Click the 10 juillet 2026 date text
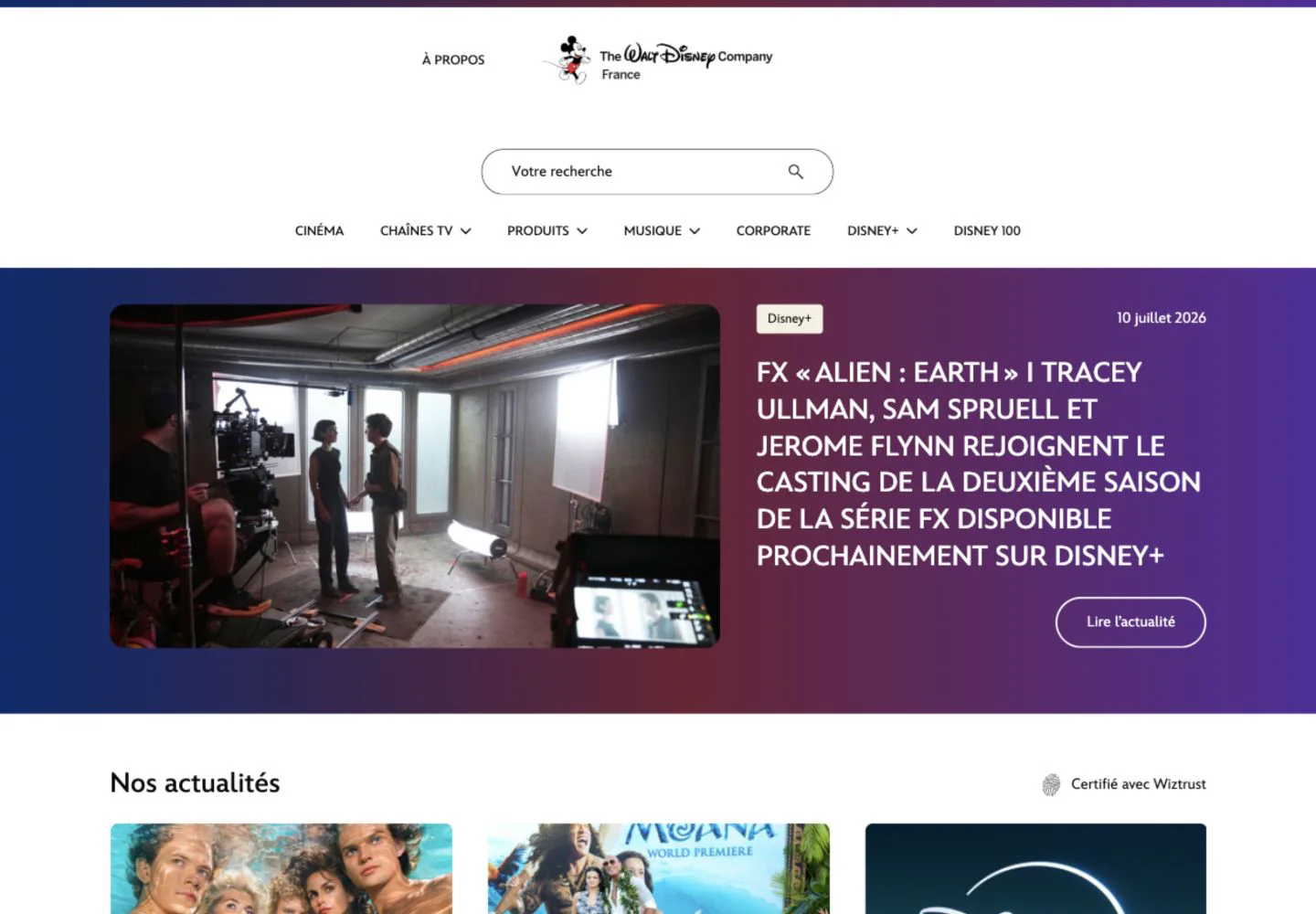The width and height of the screenshot is (1316, 914). [x=1161, y=318]
